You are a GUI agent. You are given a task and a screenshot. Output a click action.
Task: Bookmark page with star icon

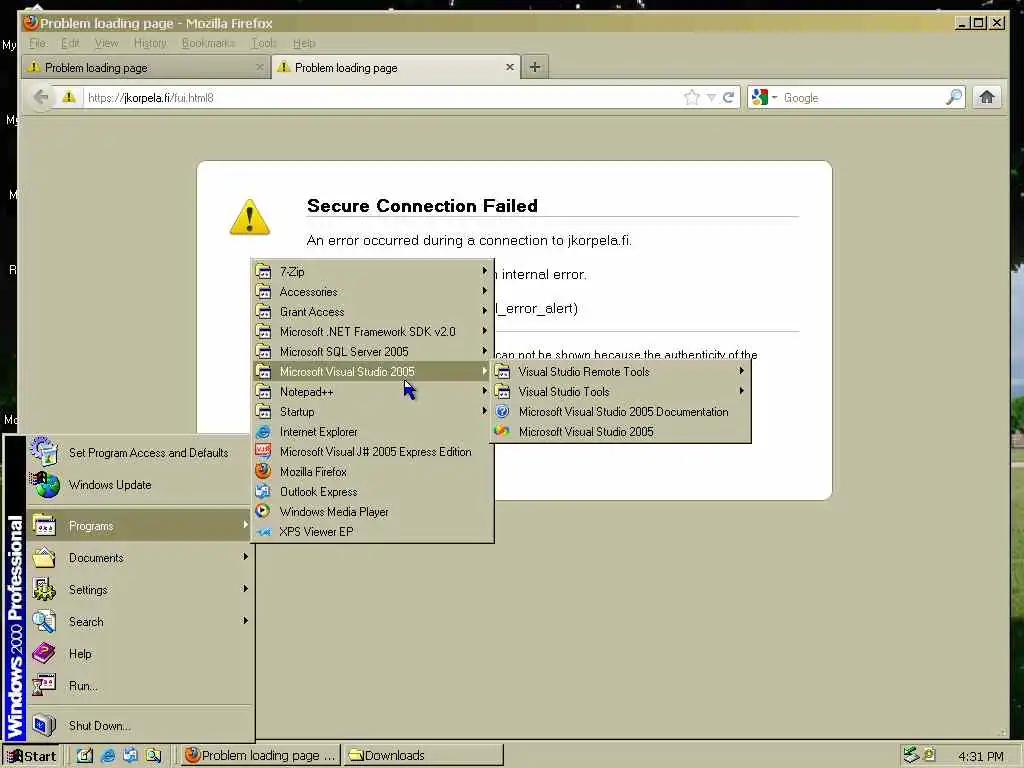tap(692, 98)
